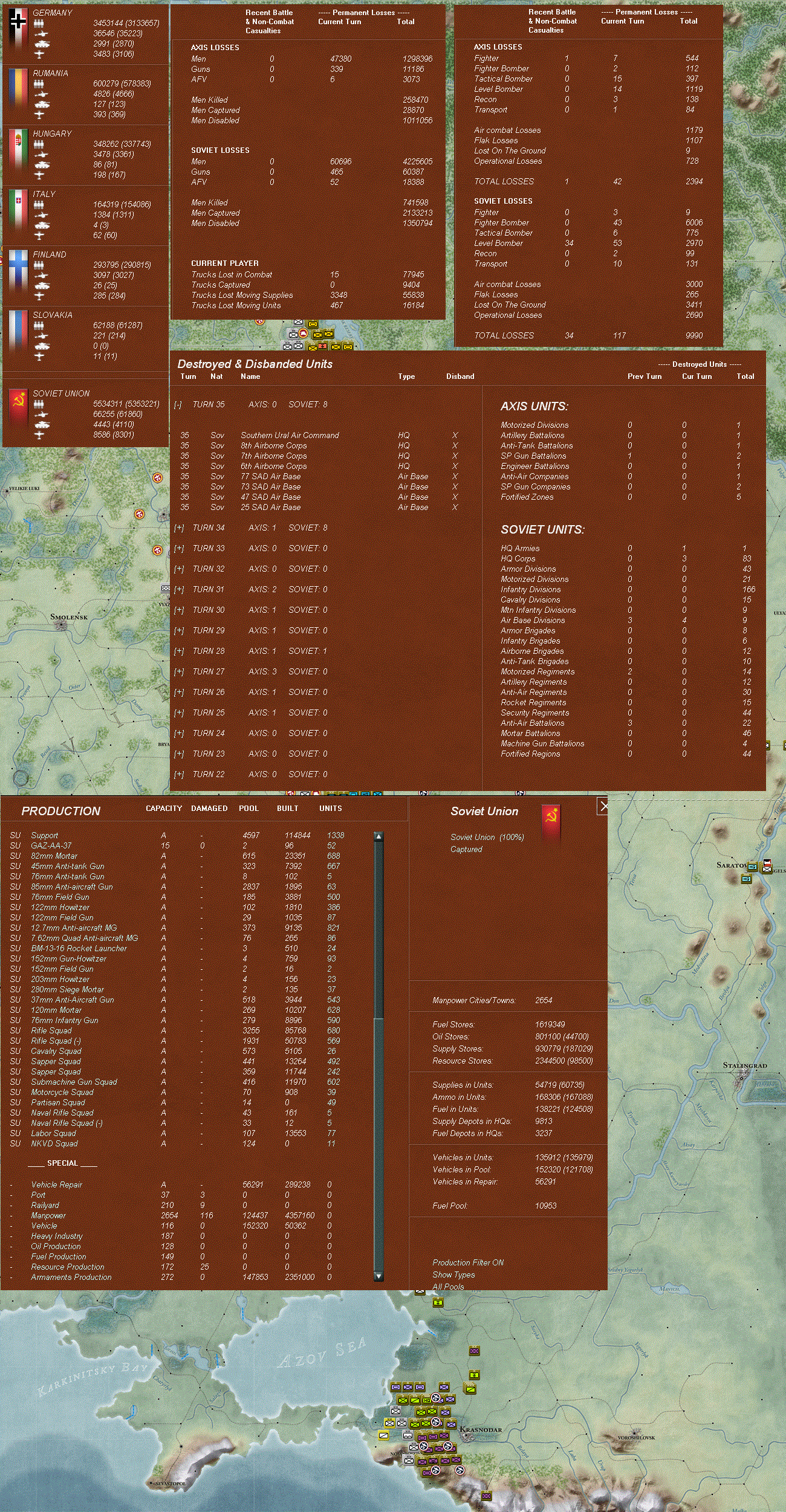
Task: Click the Sevastopol city label on the map
Action: pos(171,1484)
